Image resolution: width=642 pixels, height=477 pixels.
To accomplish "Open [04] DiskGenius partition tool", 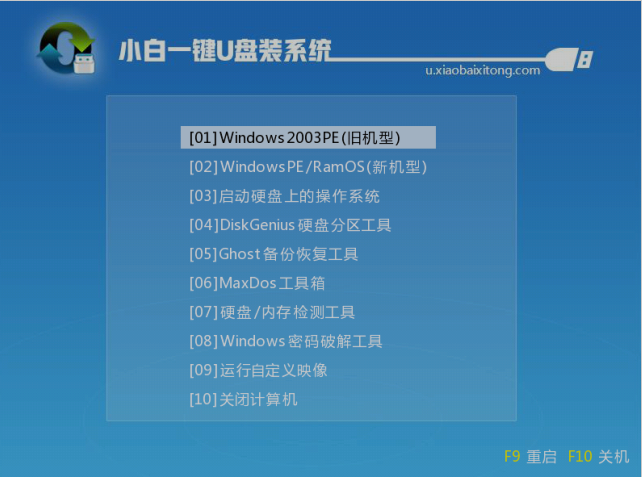I will pos(290,225).
